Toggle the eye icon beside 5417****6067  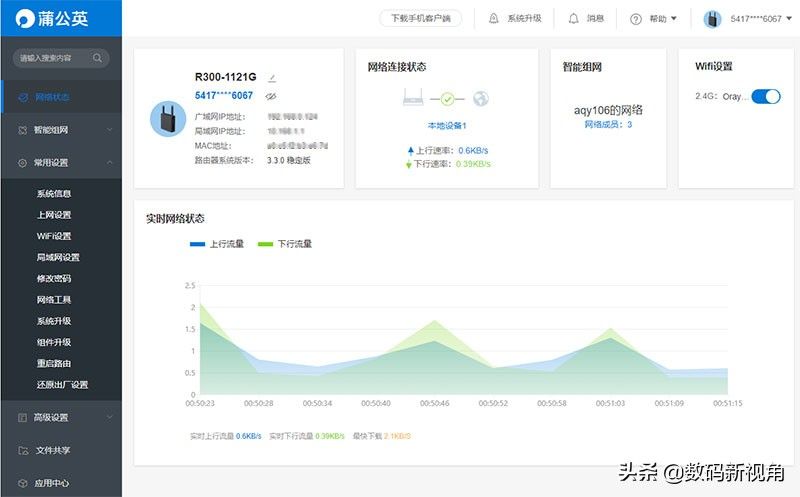click(271, 96)
